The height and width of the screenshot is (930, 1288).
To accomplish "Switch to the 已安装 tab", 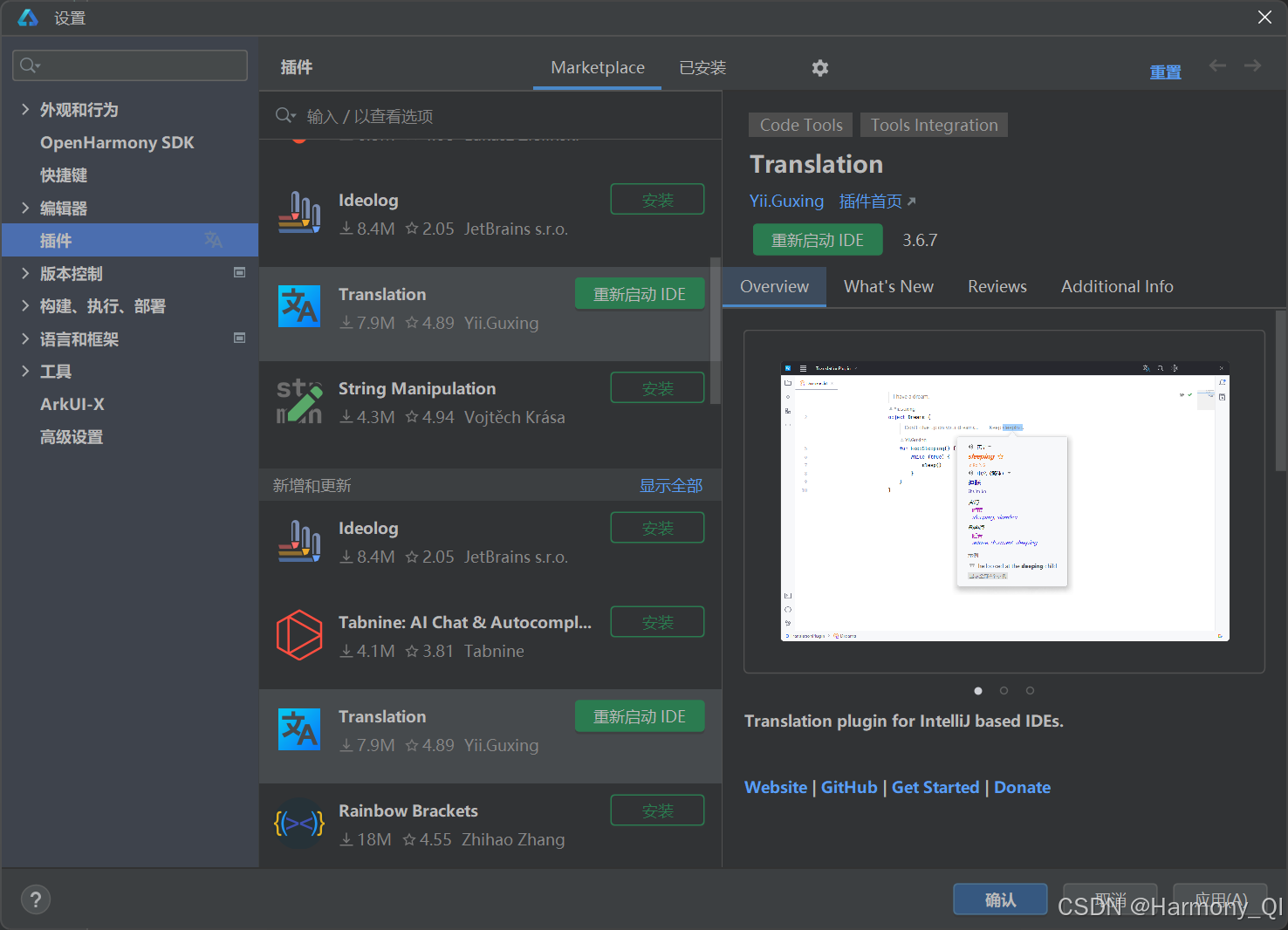I will pyautogui.click(x=702, y=67).
